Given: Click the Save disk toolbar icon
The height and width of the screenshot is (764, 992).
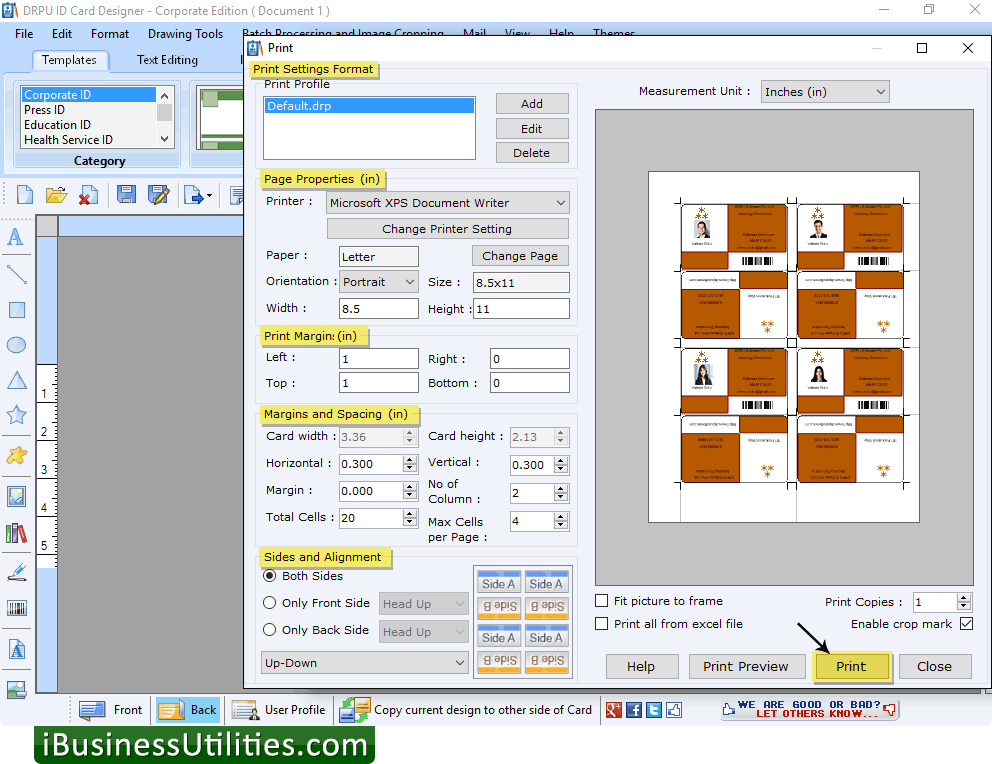Looking at the screenshot, I should (126, 195).
